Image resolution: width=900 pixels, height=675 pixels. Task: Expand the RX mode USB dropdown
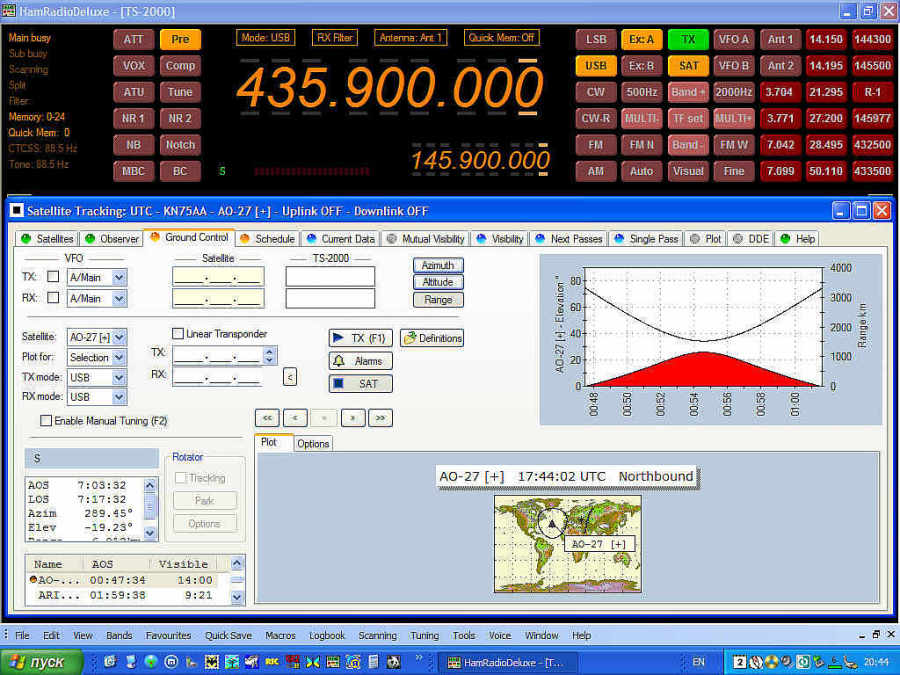pyautogui.click(x=119, y=397)
